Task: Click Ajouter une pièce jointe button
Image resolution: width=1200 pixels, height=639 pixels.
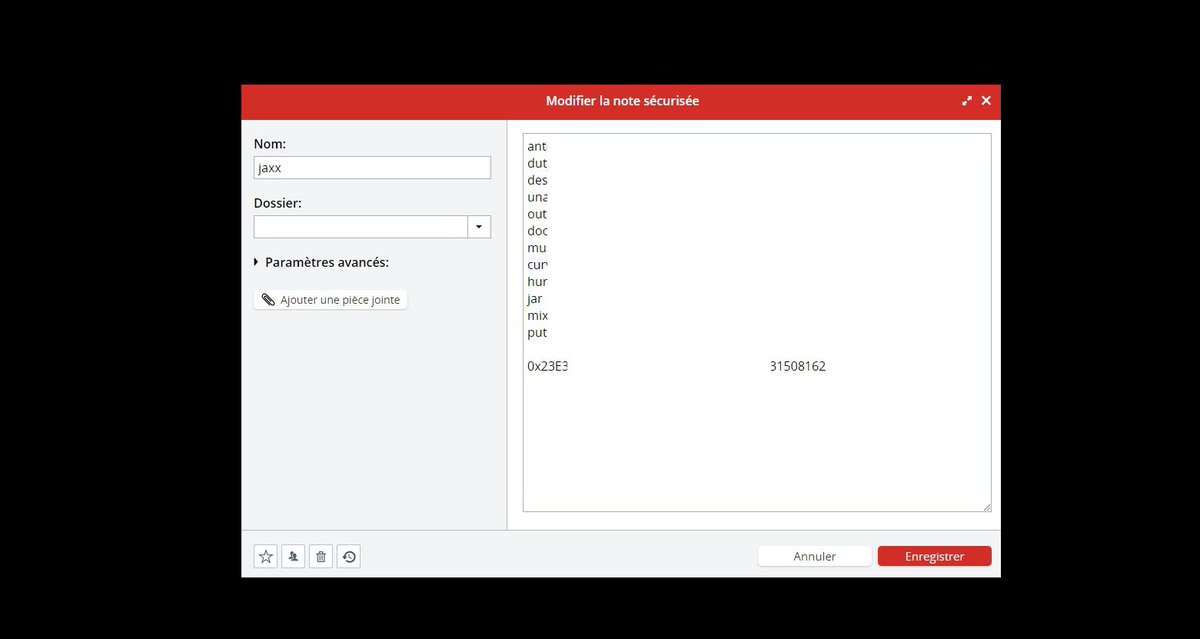Action: pyautogui.click(x=331, y=300)
